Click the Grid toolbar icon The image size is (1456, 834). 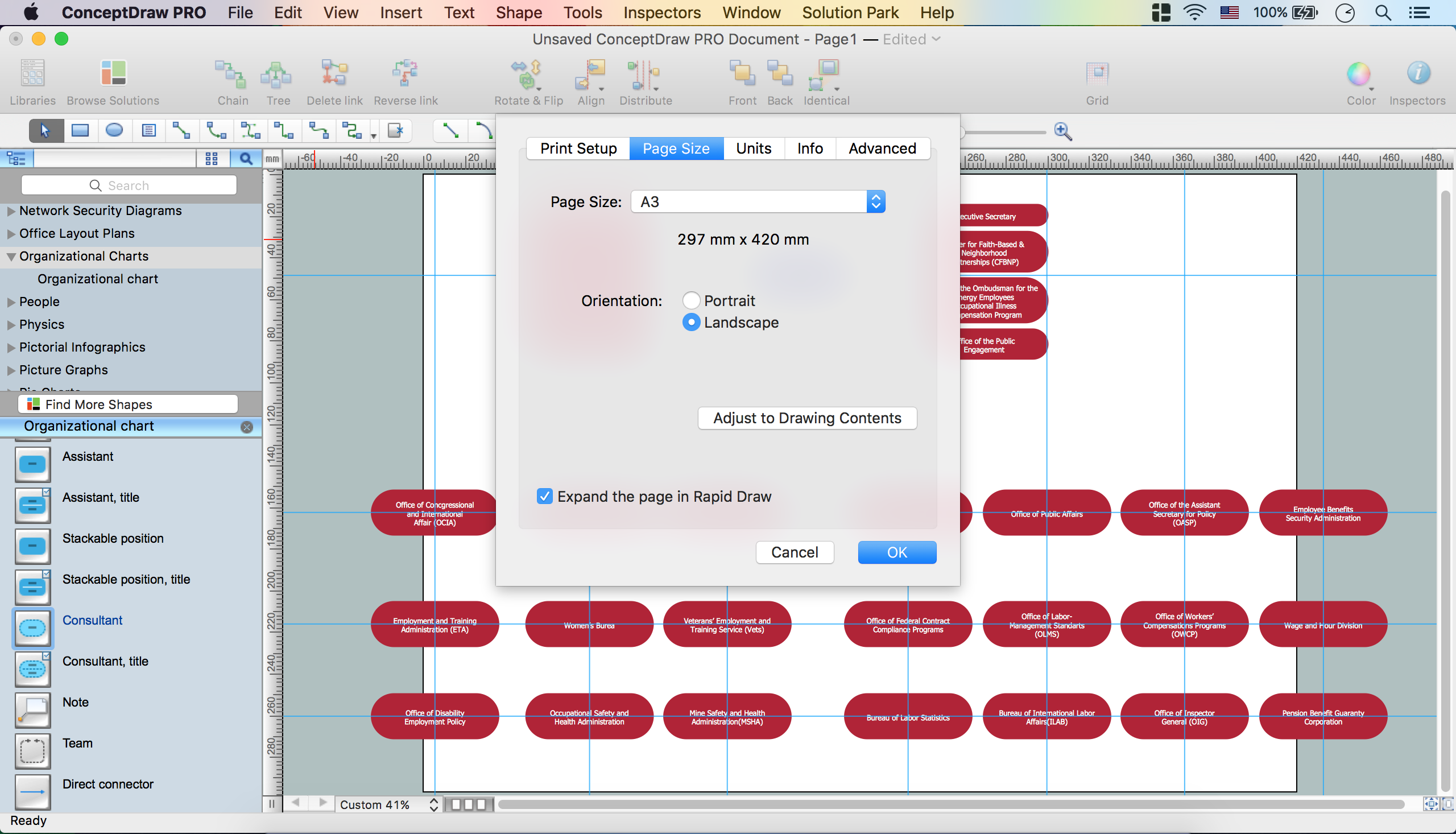click(x=1097, y=74)
